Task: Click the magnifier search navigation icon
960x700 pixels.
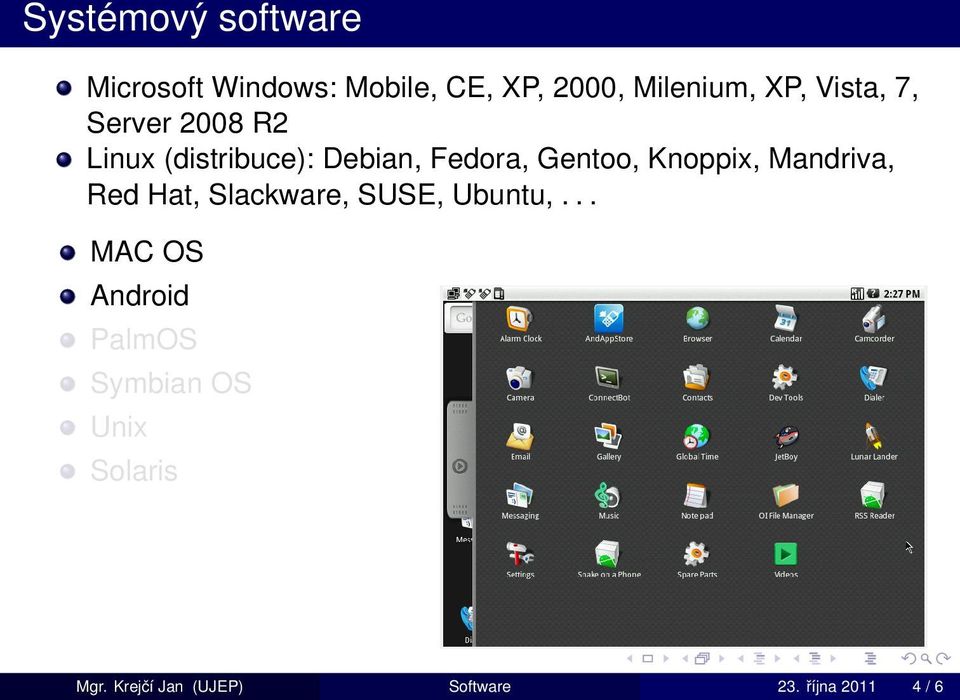Action: (x=926, y=658)
